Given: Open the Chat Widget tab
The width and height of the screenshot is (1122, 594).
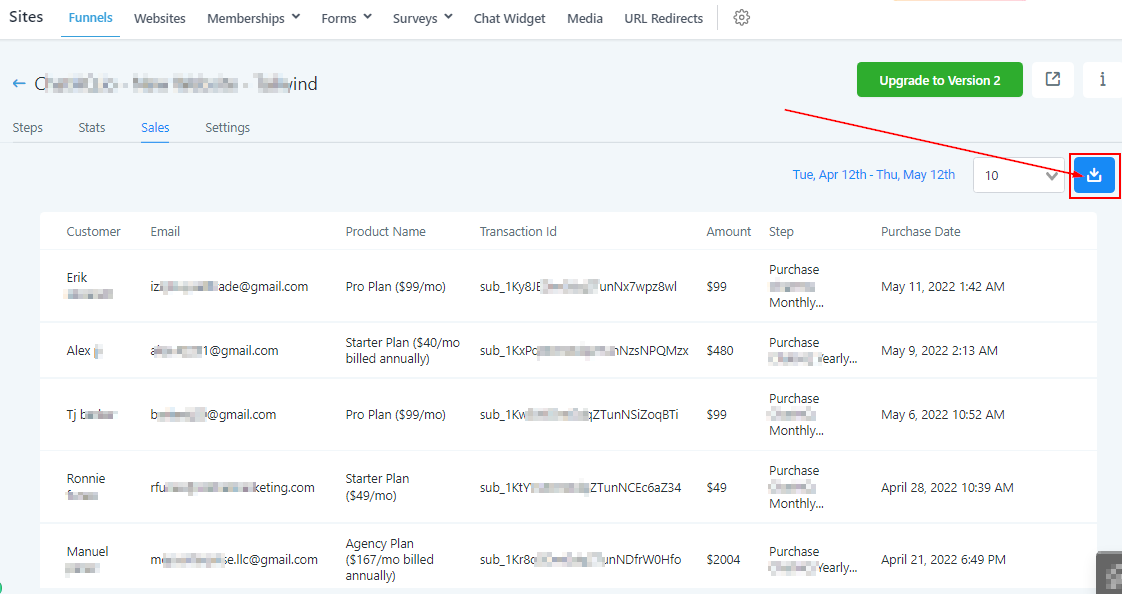Looking at the screenshot, I should [x=509, y=19].
